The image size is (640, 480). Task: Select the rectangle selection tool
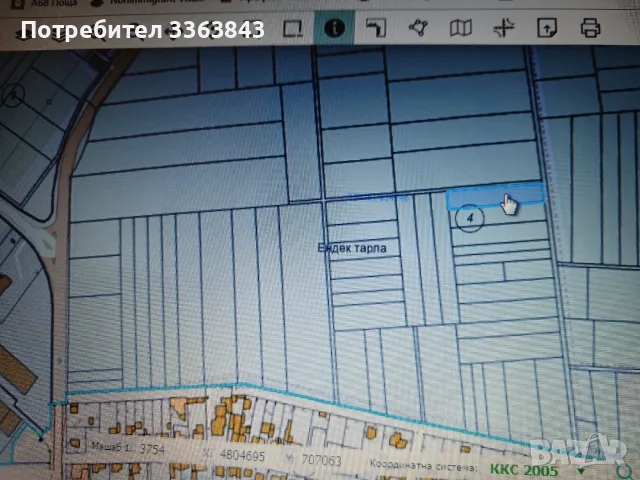[293, 29]
